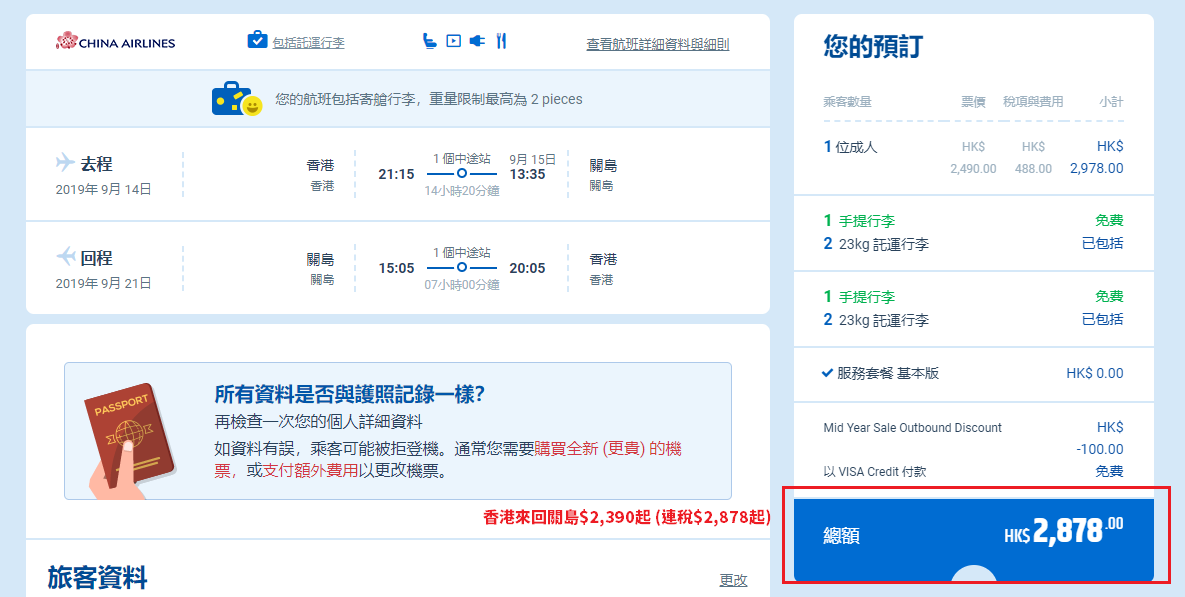
Task: Click the 您的預訂 heading
Action: pyautogui.click(x=873, y=47)
